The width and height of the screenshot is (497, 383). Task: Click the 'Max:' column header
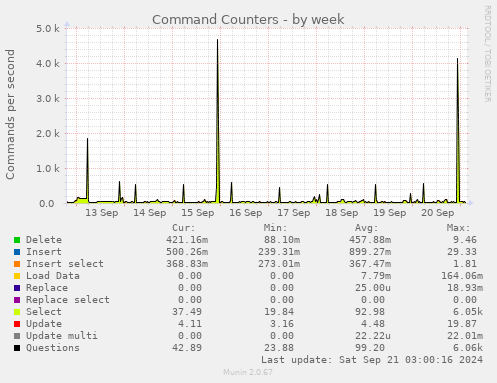pyautogui.click(x=458, y=228)
